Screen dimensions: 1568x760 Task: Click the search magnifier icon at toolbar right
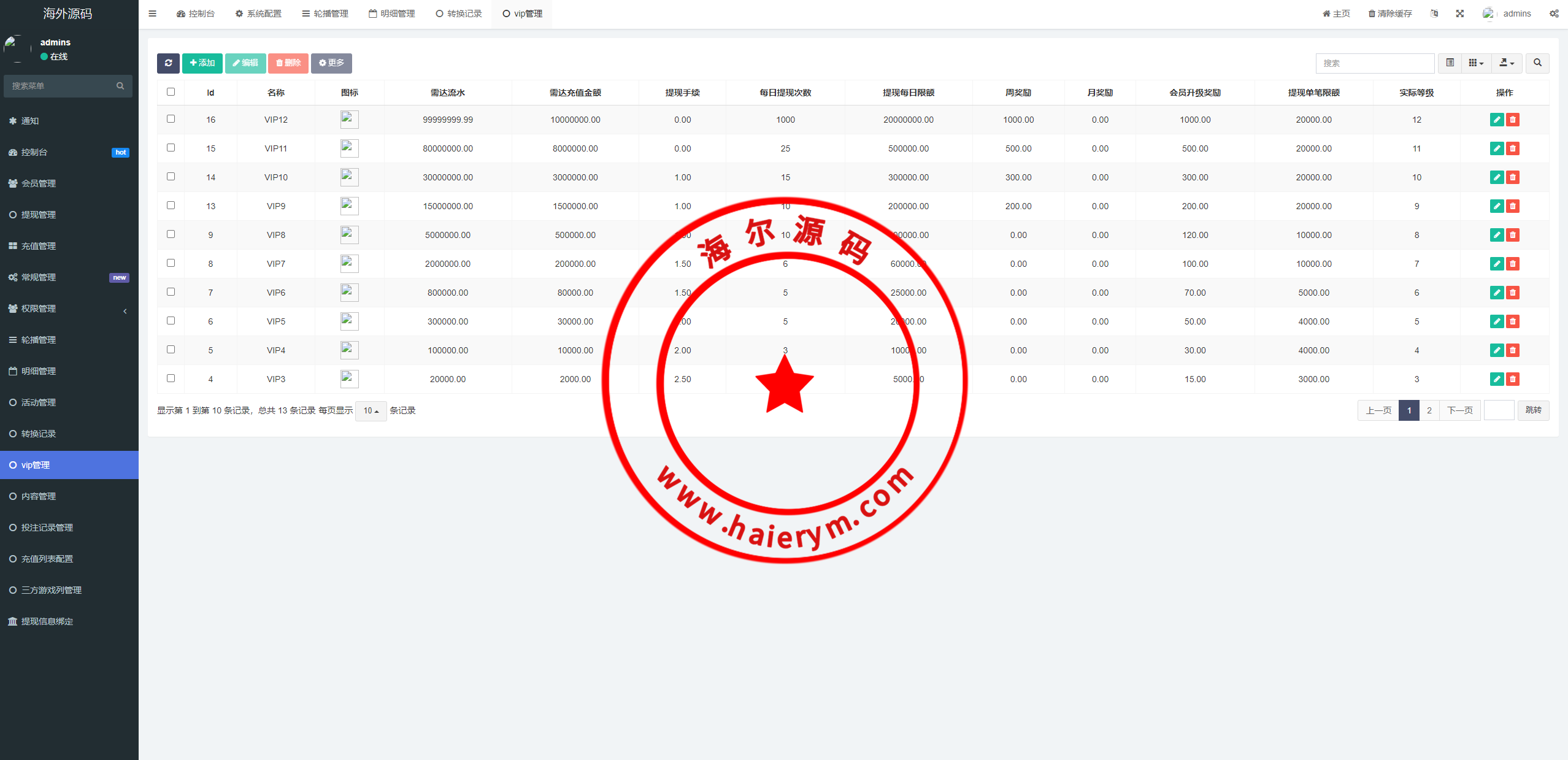(x=1537, y=63)
